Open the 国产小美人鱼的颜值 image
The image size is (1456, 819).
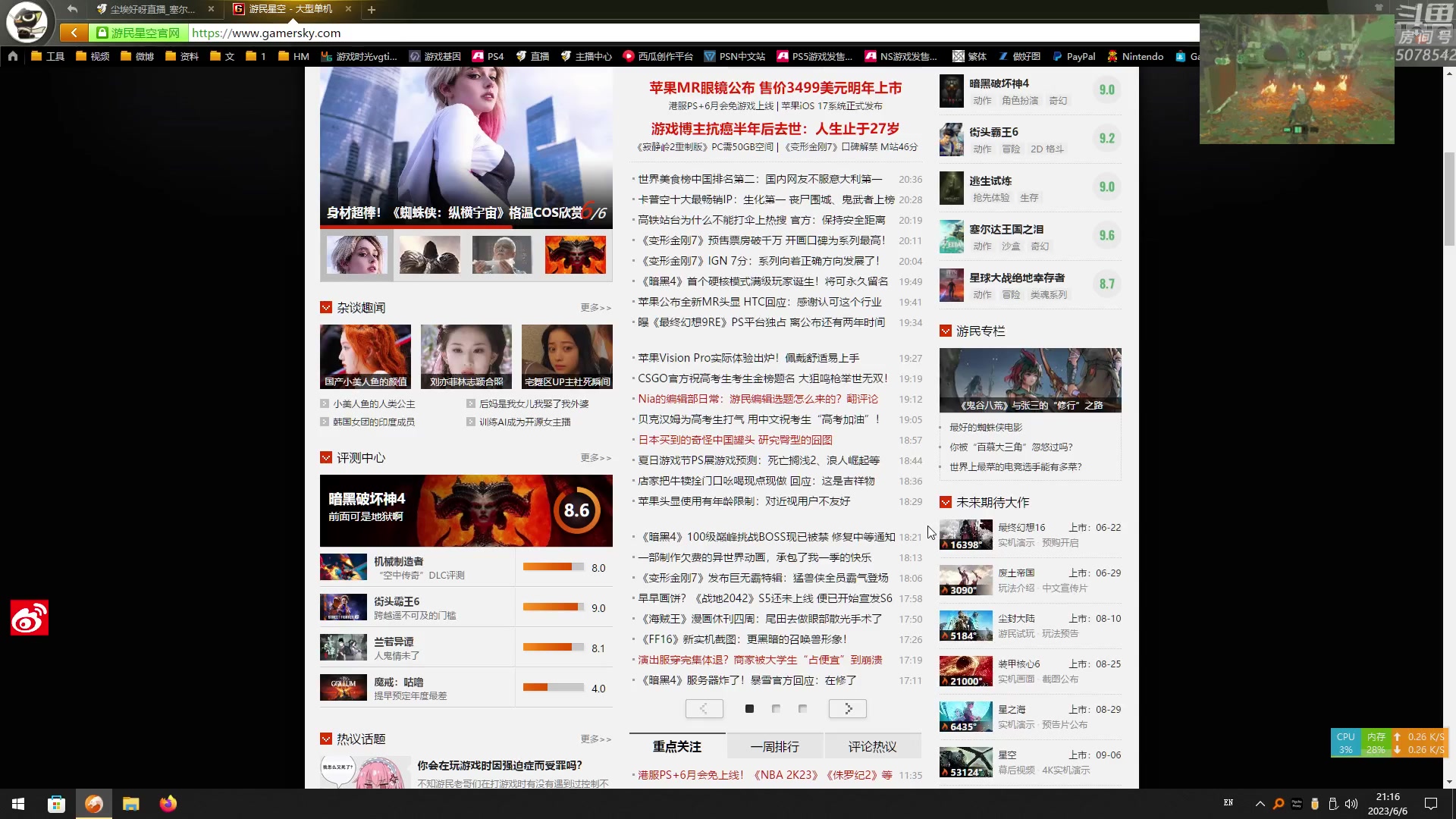click(x=366, y=356)
